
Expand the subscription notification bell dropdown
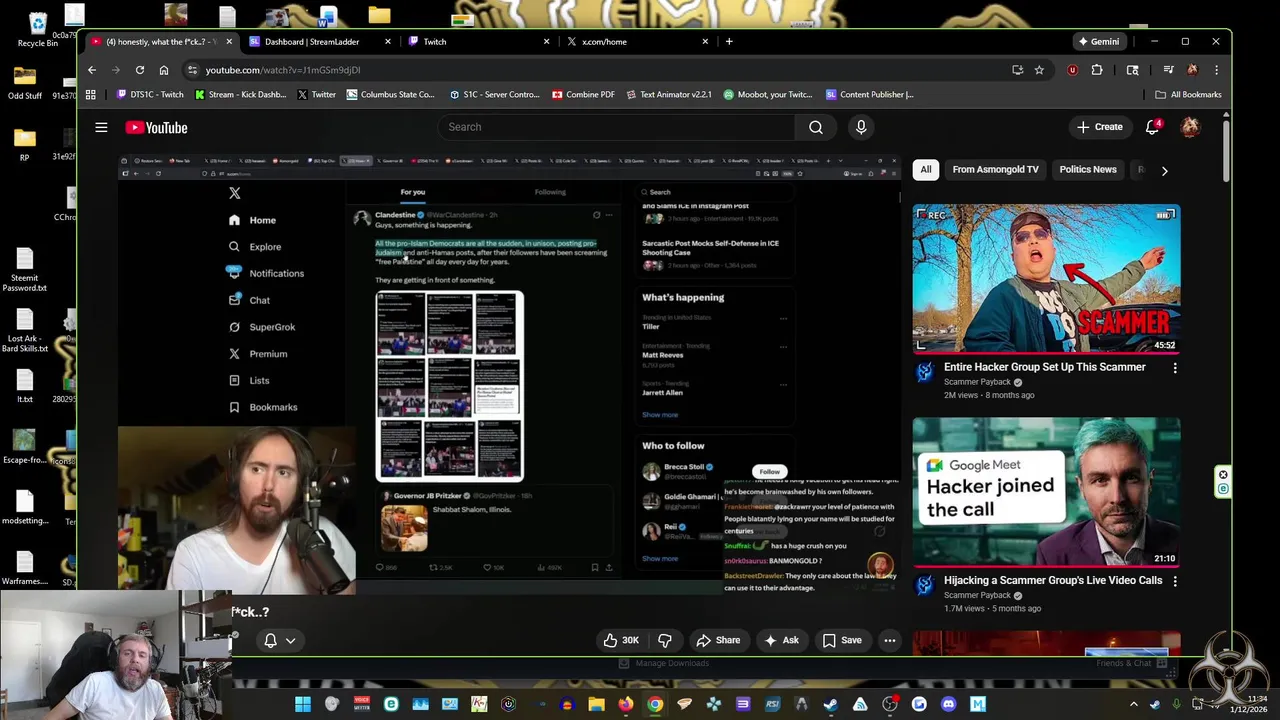[279, 640]
